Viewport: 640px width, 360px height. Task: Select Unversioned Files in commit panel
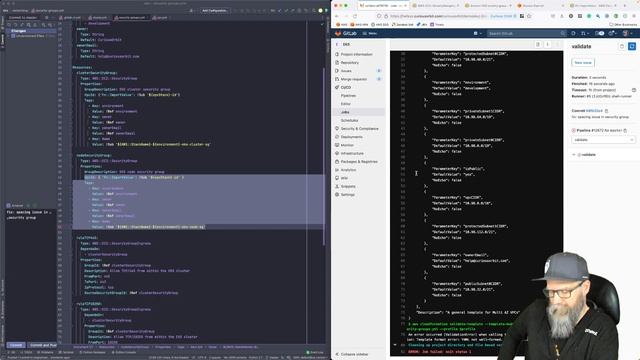[x=31, y=36]
